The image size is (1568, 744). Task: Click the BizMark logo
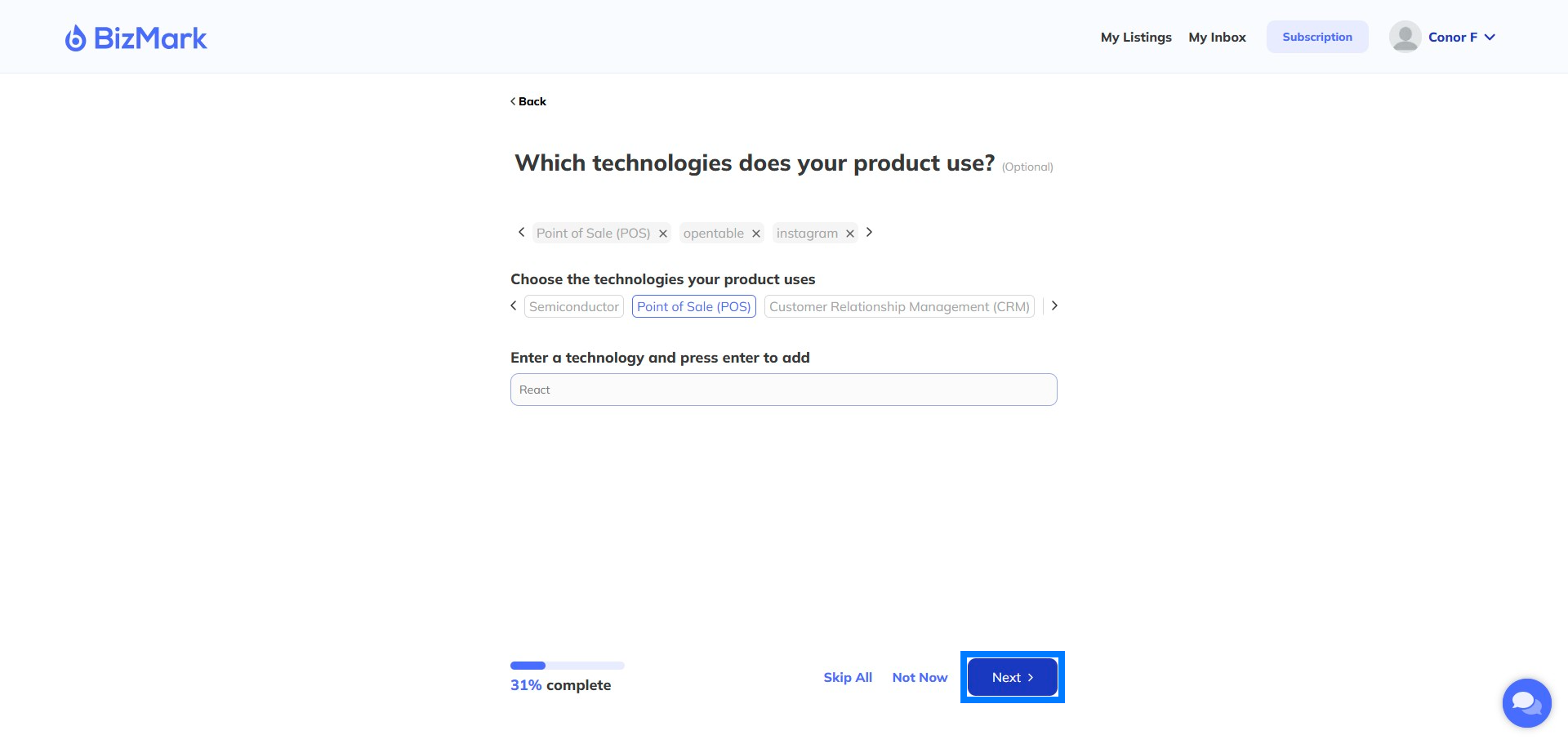(x=136, y=38)
